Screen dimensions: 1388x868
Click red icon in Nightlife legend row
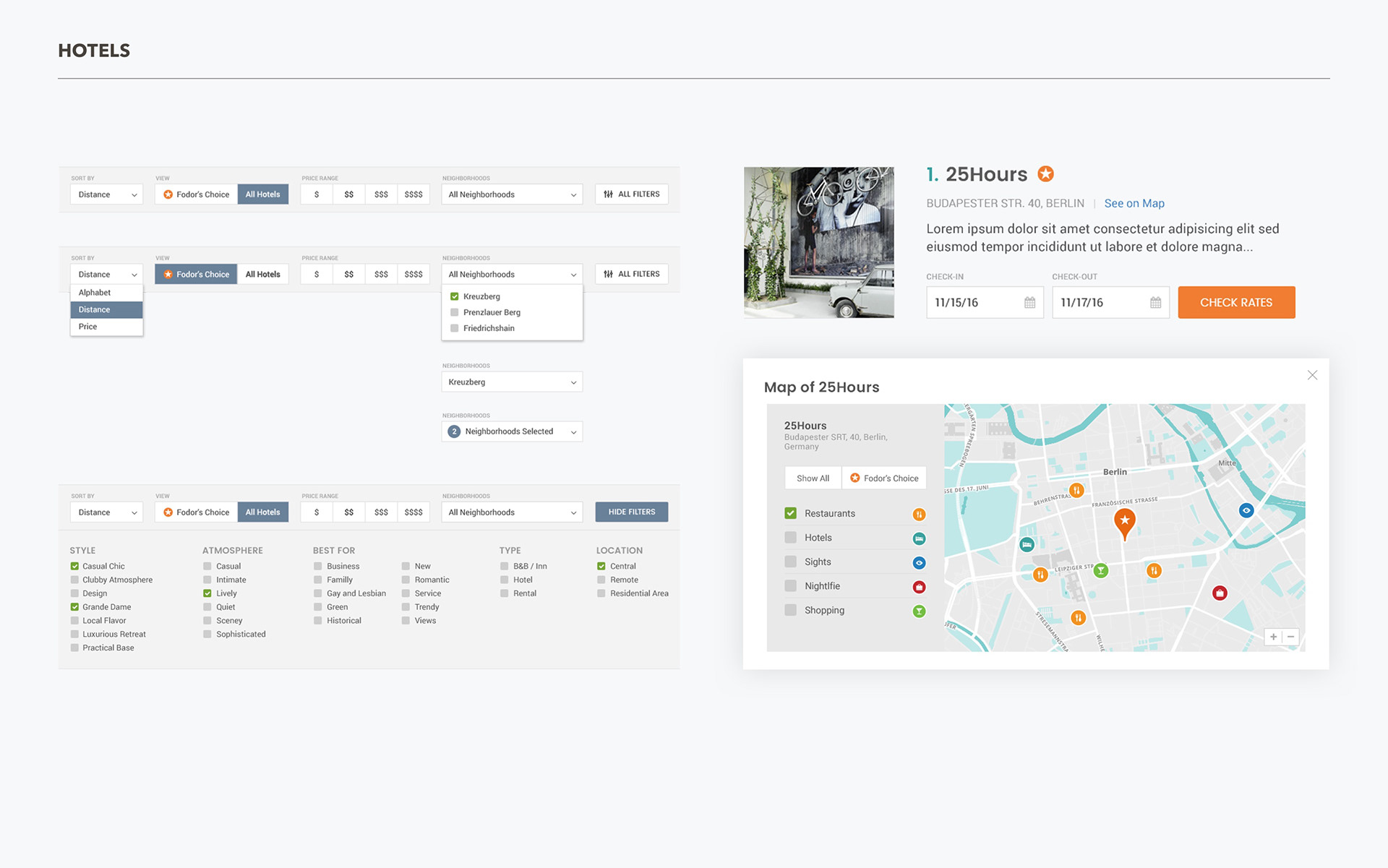919,587
